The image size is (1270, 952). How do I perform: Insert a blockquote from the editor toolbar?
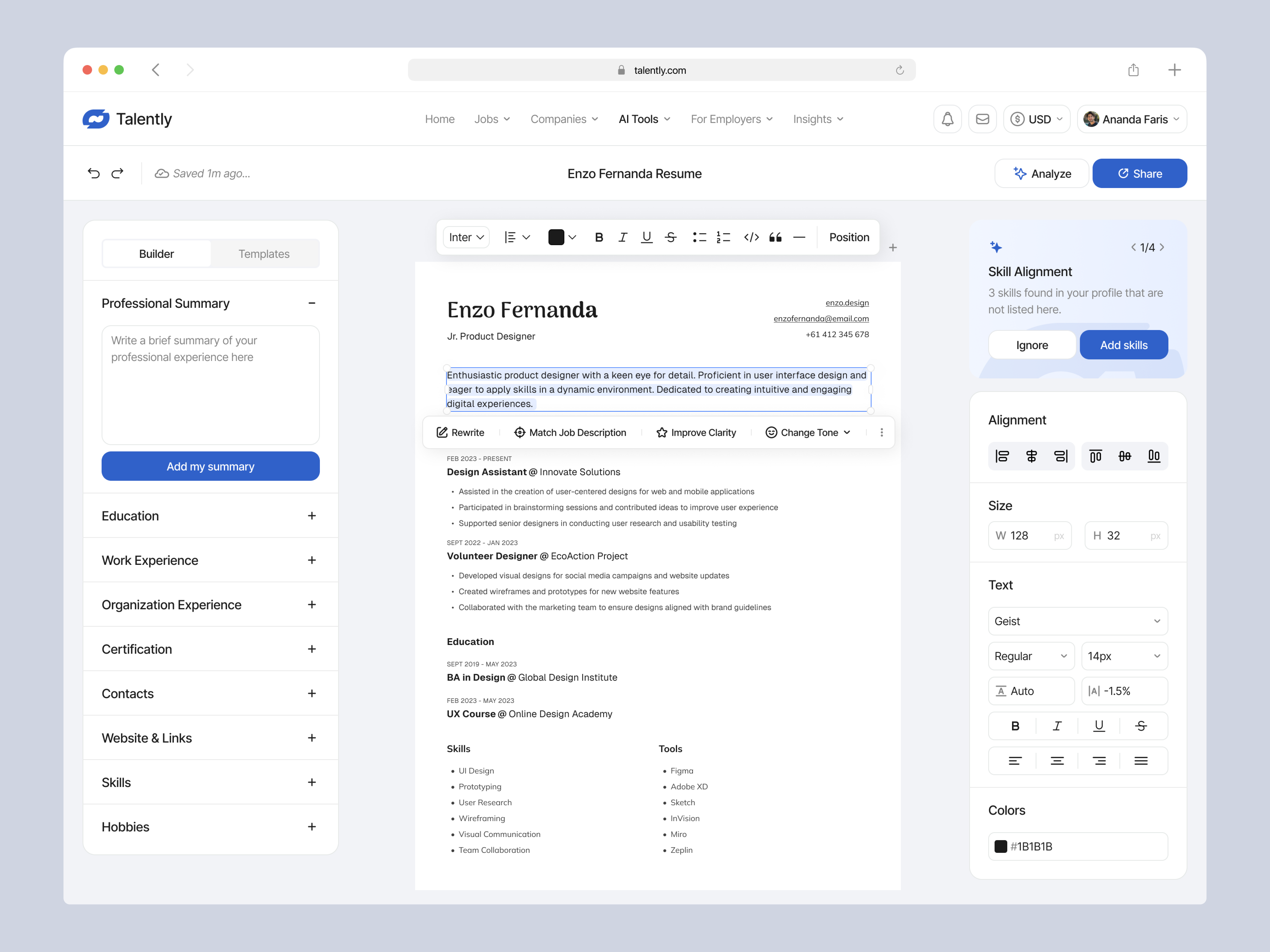776,237
